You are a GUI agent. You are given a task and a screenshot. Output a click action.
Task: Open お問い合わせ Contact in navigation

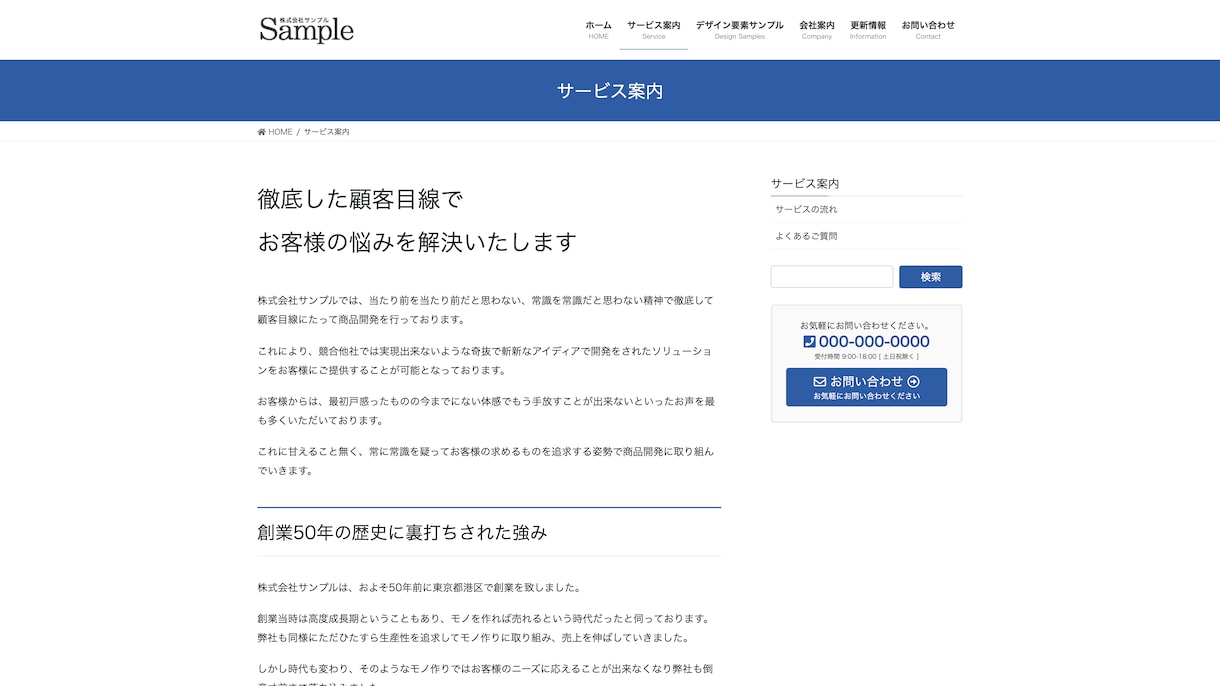[928, 30]
